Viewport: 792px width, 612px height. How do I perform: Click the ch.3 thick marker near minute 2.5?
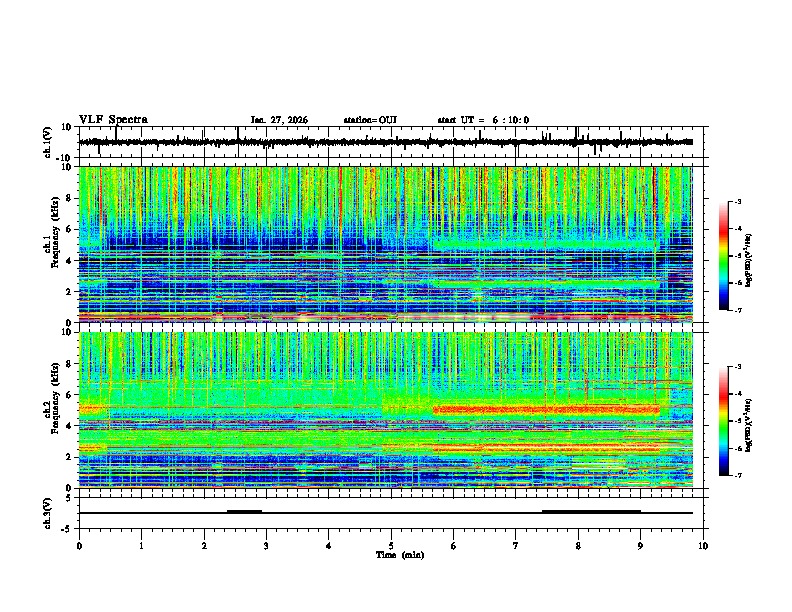[x=244, y=511]
